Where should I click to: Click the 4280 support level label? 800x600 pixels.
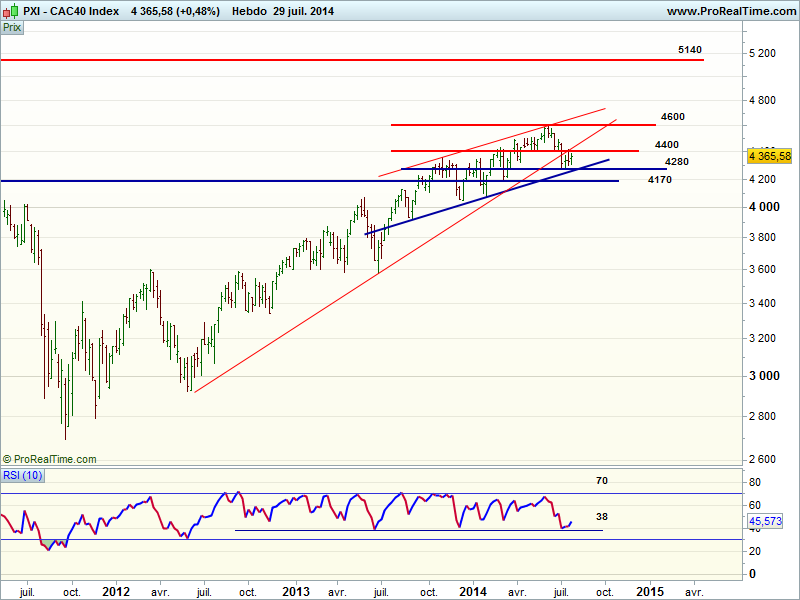676,162
